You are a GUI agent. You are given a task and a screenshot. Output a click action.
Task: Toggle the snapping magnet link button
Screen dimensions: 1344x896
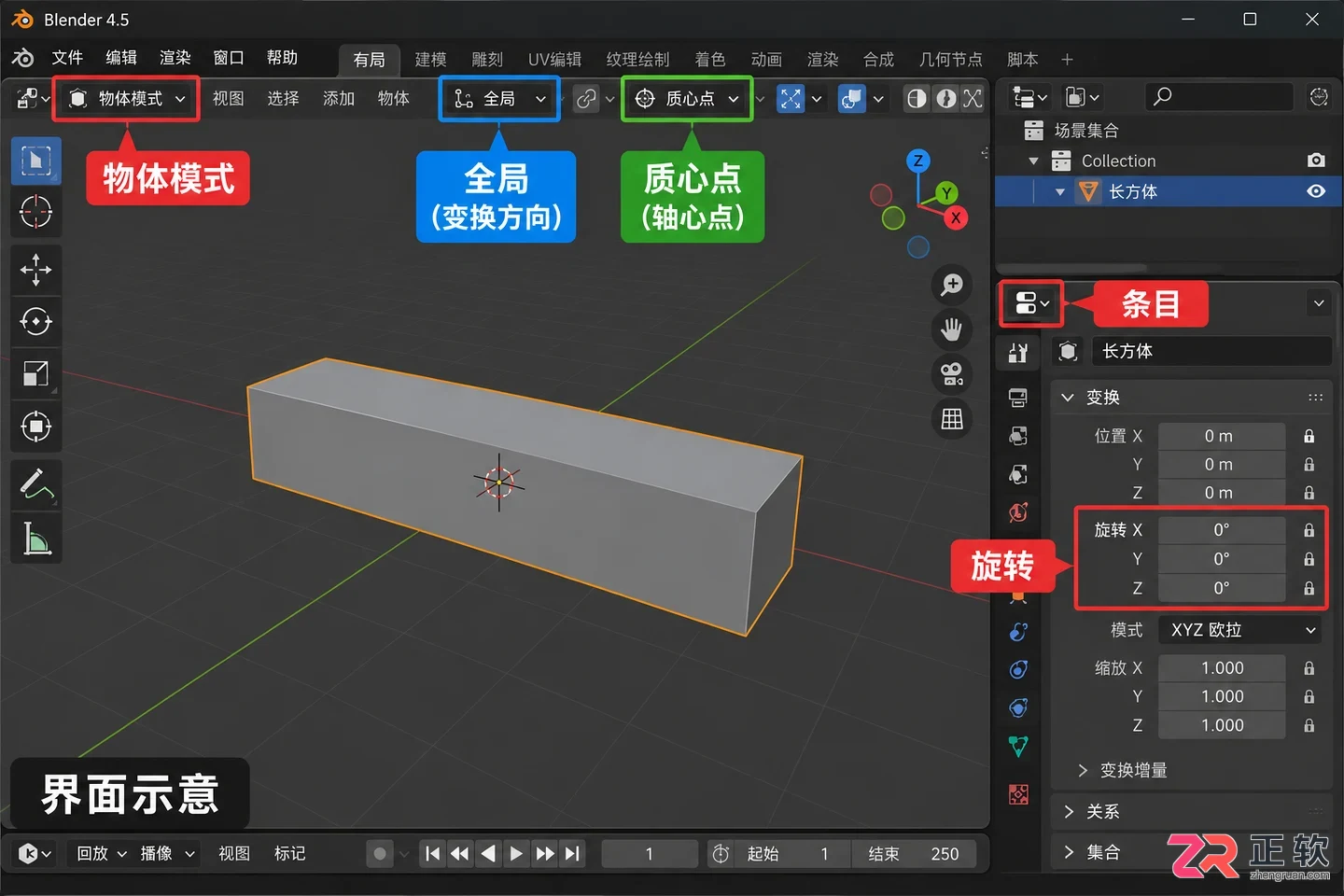tap(586, 98)
